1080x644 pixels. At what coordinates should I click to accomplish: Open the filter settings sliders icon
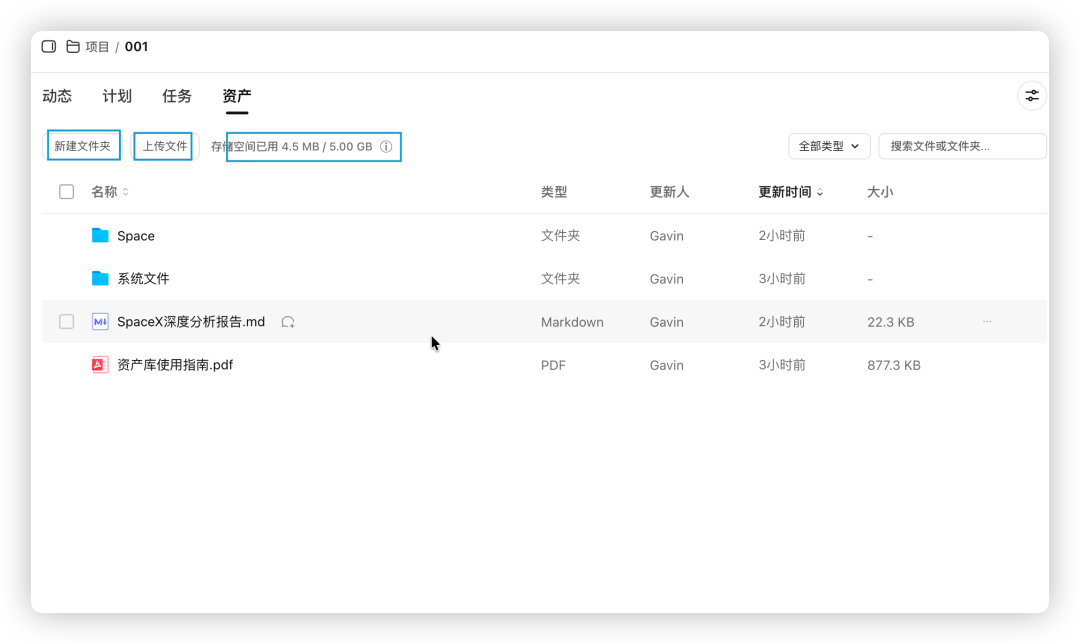[1031, 96]
